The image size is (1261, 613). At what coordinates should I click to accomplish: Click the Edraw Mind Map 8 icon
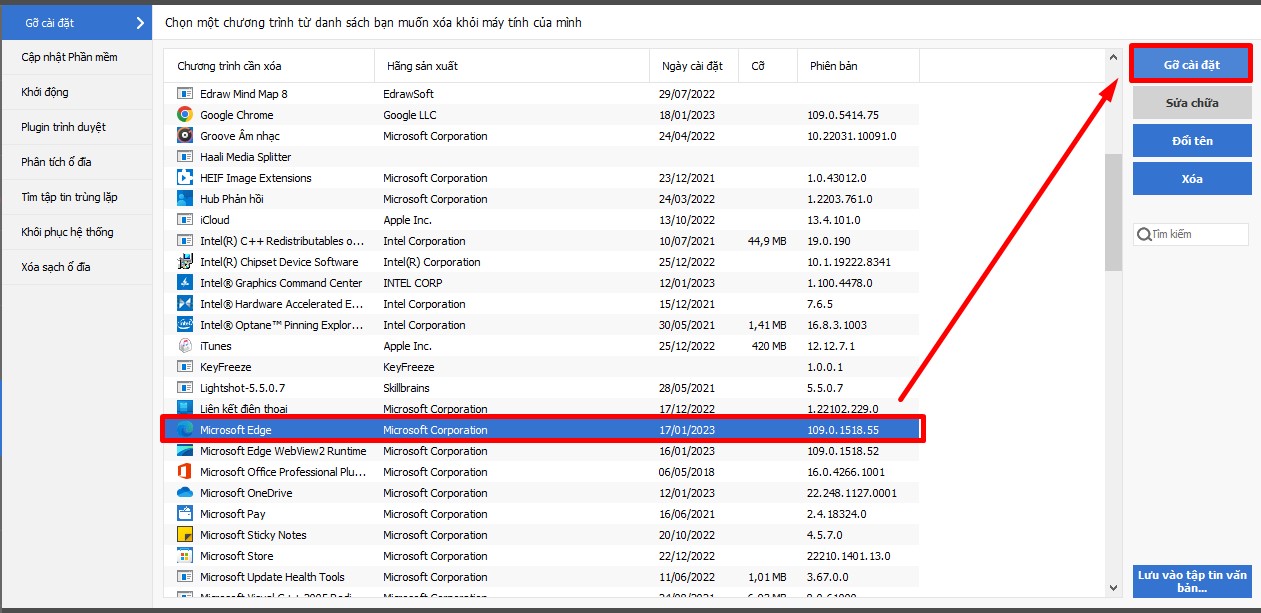184,94
